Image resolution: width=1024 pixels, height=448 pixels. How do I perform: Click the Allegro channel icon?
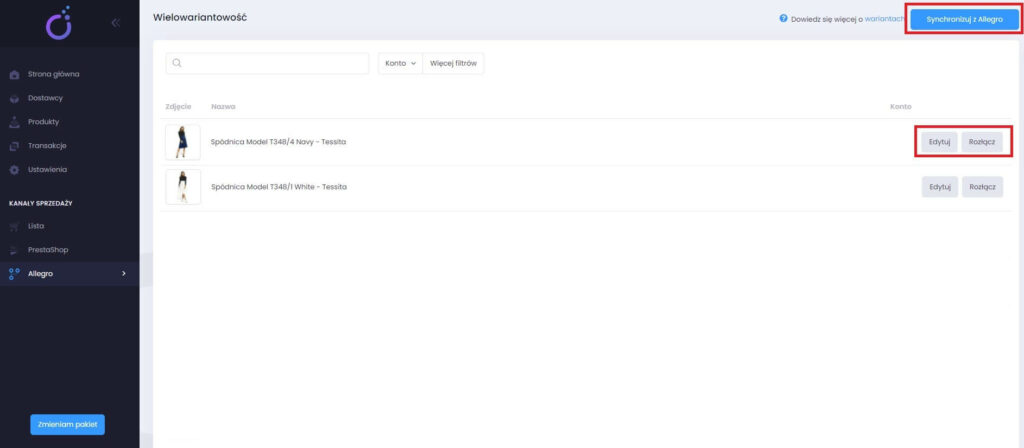pyautogui.click(x=14, y=274)
